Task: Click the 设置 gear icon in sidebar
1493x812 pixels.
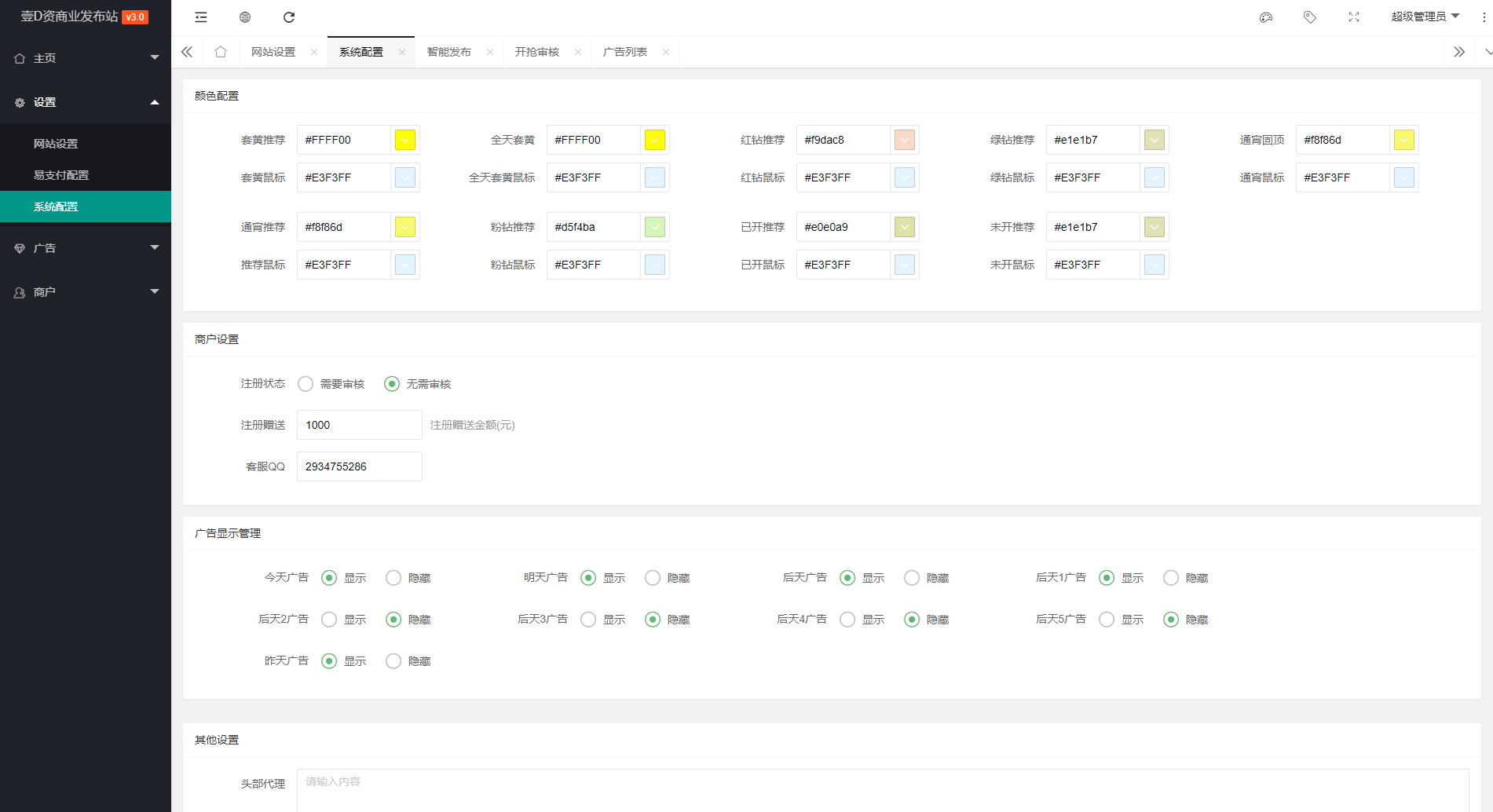Action: pos(20,102)
